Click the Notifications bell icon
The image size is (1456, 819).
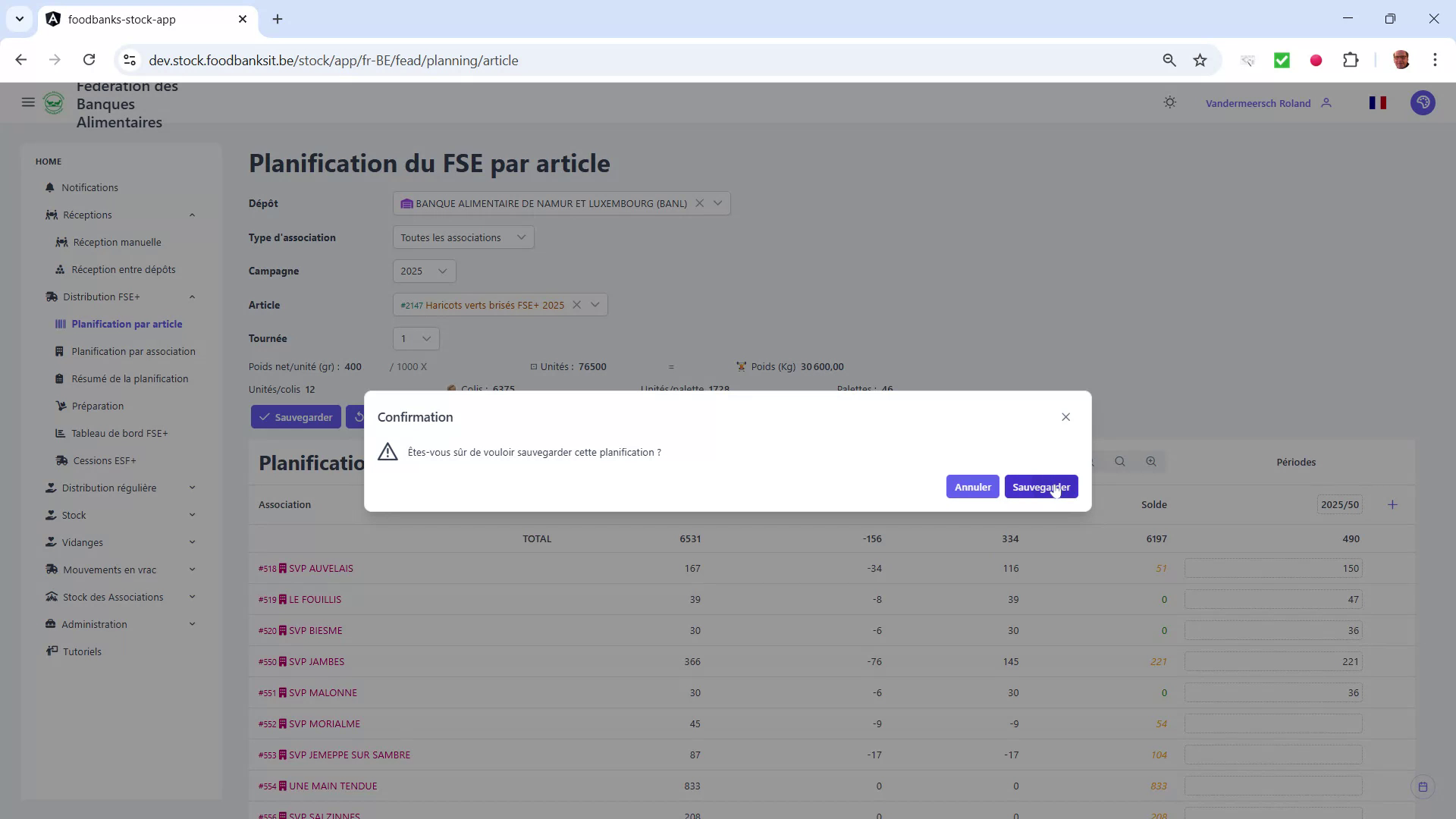(49, 187)
